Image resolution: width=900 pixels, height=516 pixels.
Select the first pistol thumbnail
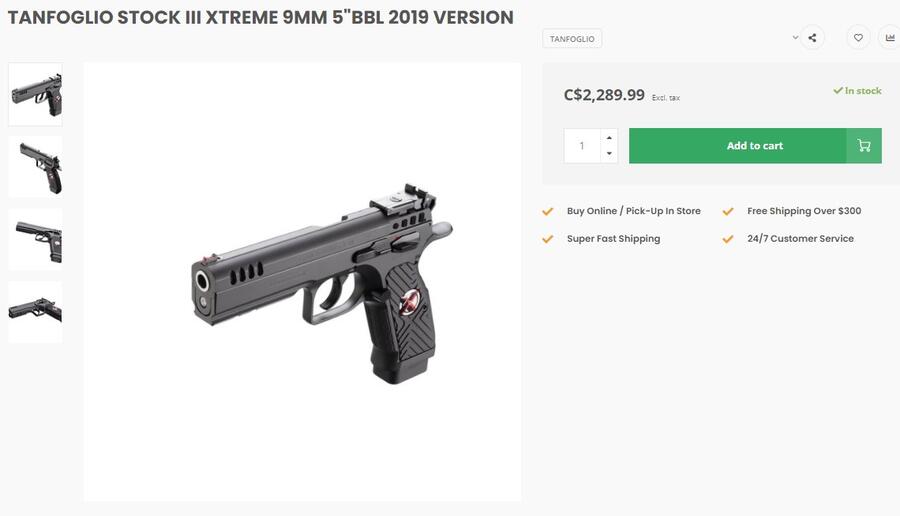36,94
